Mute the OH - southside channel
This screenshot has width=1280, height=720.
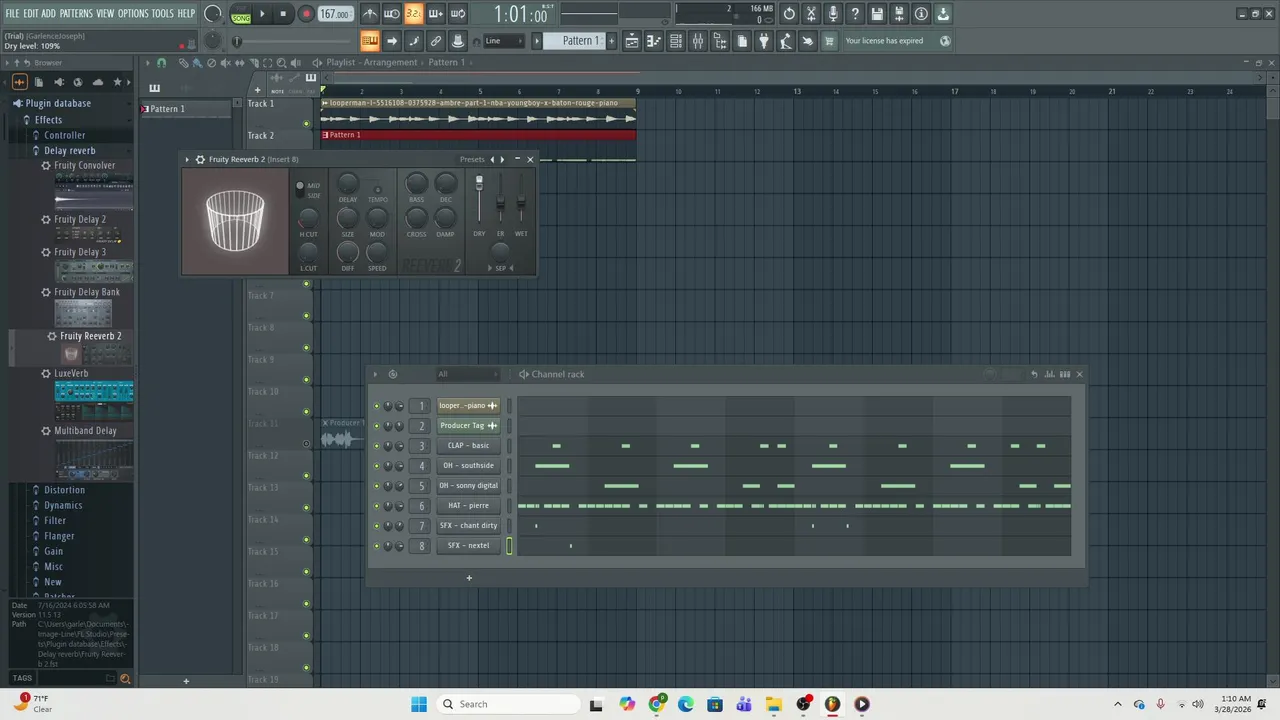click(377, 466)
